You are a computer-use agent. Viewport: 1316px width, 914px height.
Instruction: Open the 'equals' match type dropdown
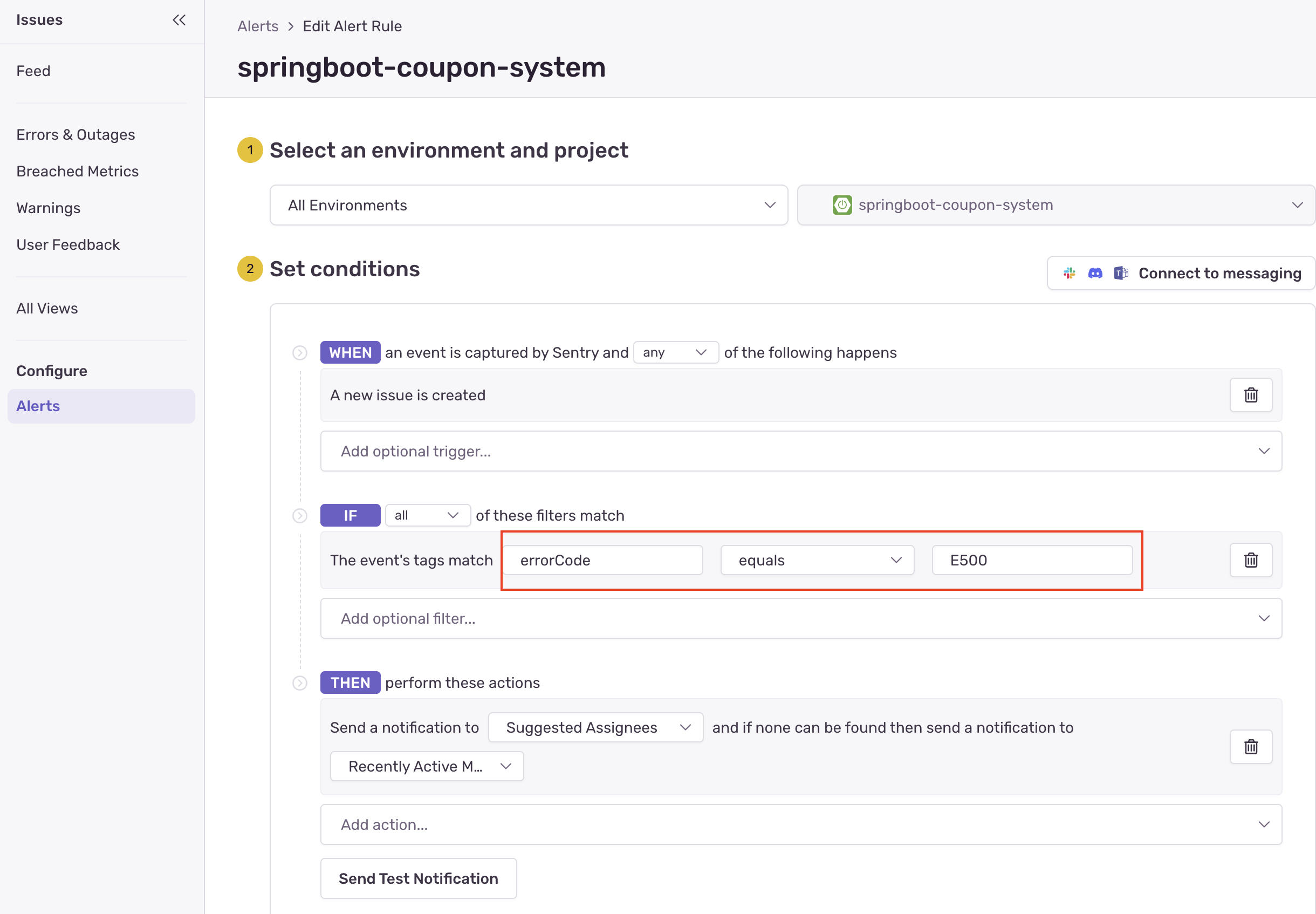click(817, 560)
